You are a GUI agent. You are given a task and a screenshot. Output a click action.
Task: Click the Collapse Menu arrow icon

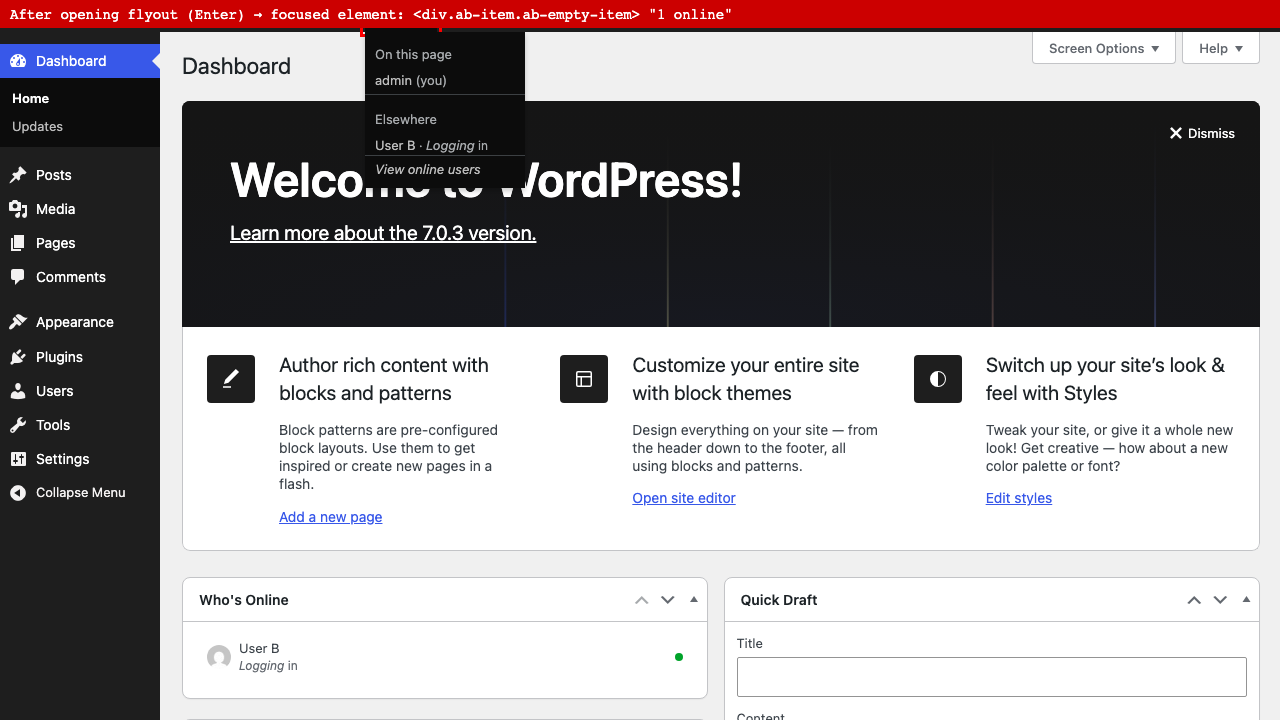[x=18, y=493]
